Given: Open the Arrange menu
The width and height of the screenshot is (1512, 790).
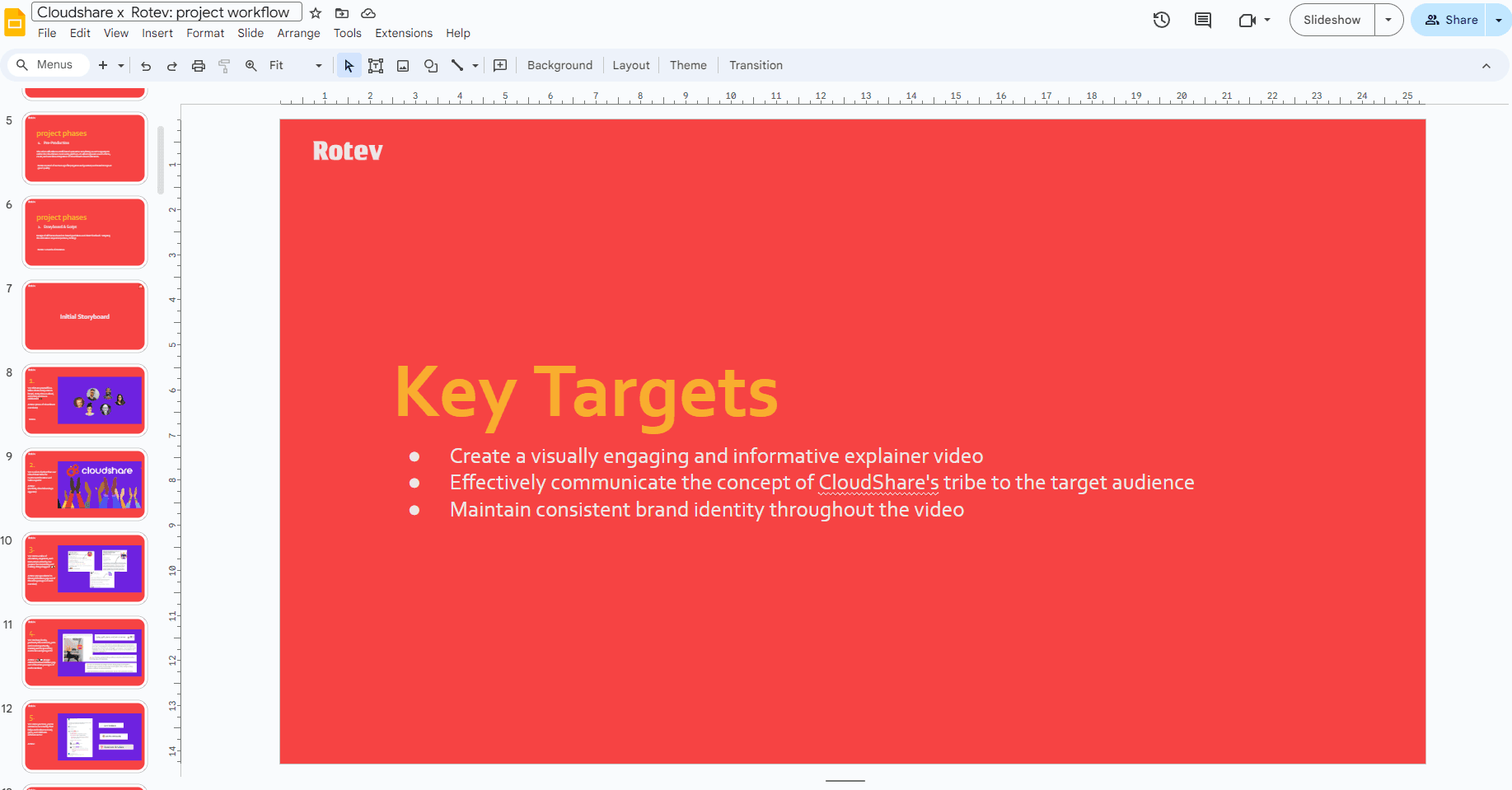Looking at the screenshot, I should [x=298, y=33].
